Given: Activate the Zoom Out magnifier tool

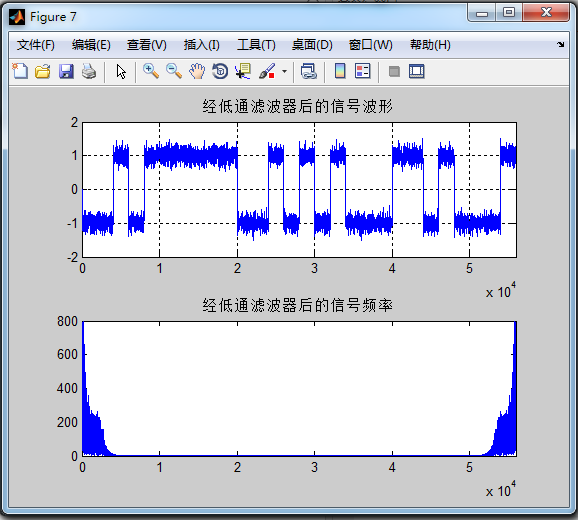Looking at the screenshot, I should [174, 71].
